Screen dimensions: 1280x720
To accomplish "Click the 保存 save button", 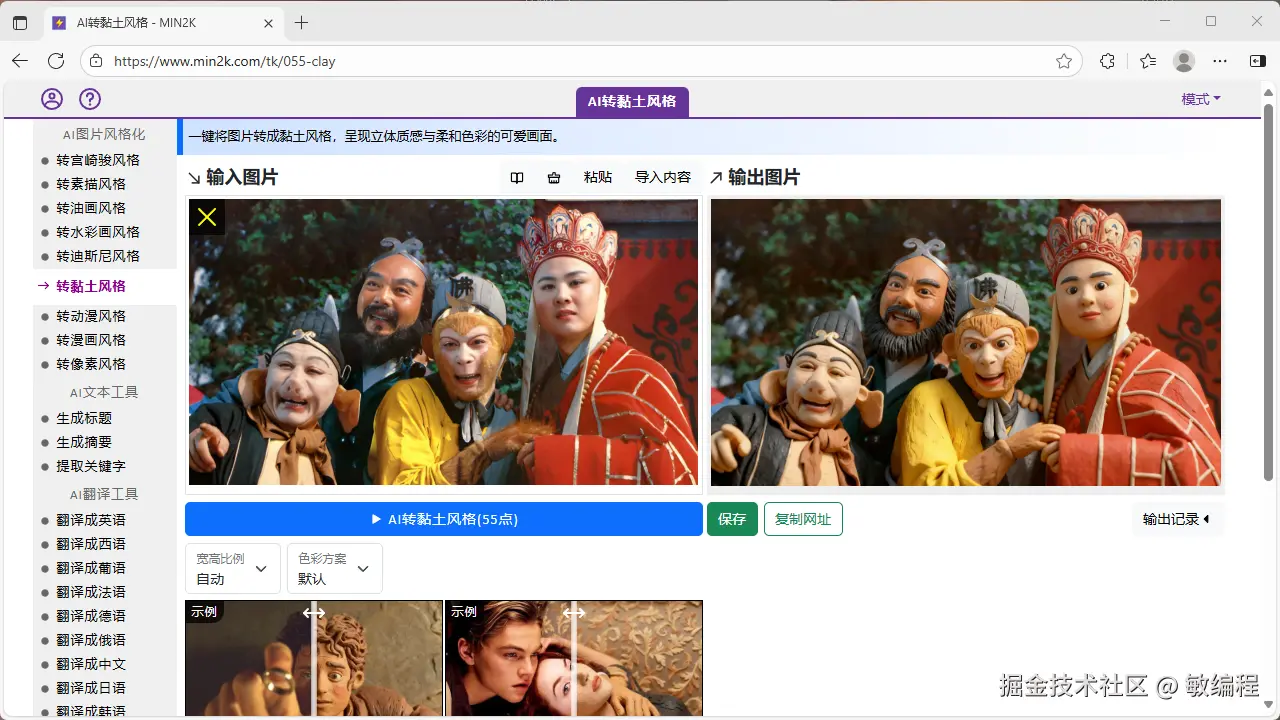I will pos(732,519).
